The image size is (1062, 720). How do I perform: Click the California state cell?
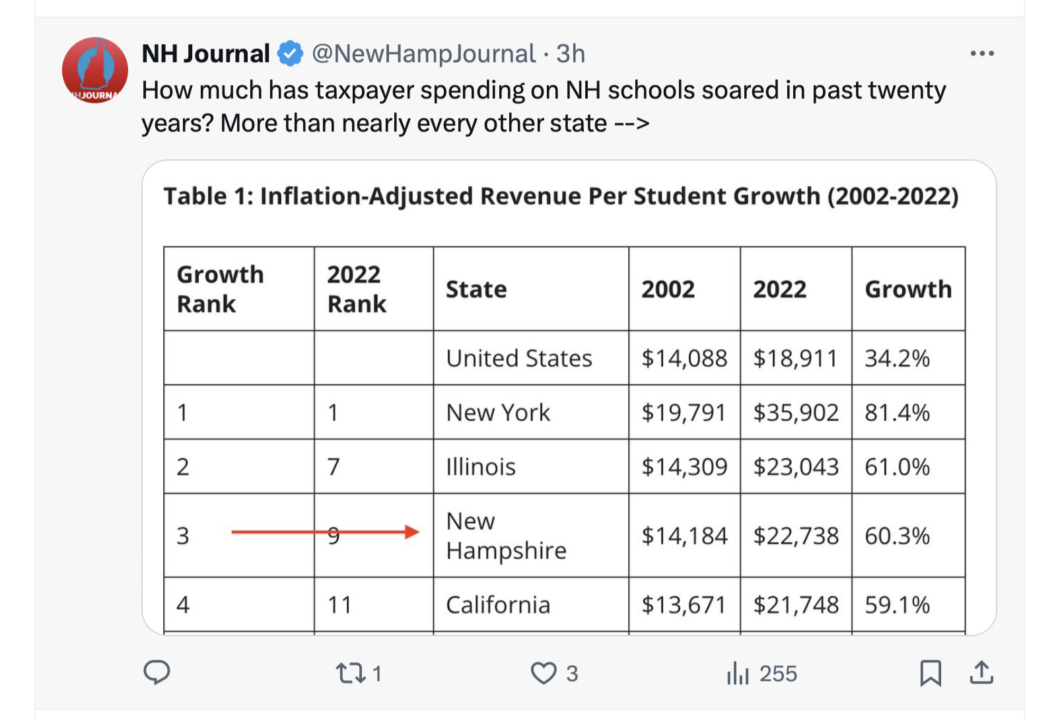click(498, 605)
